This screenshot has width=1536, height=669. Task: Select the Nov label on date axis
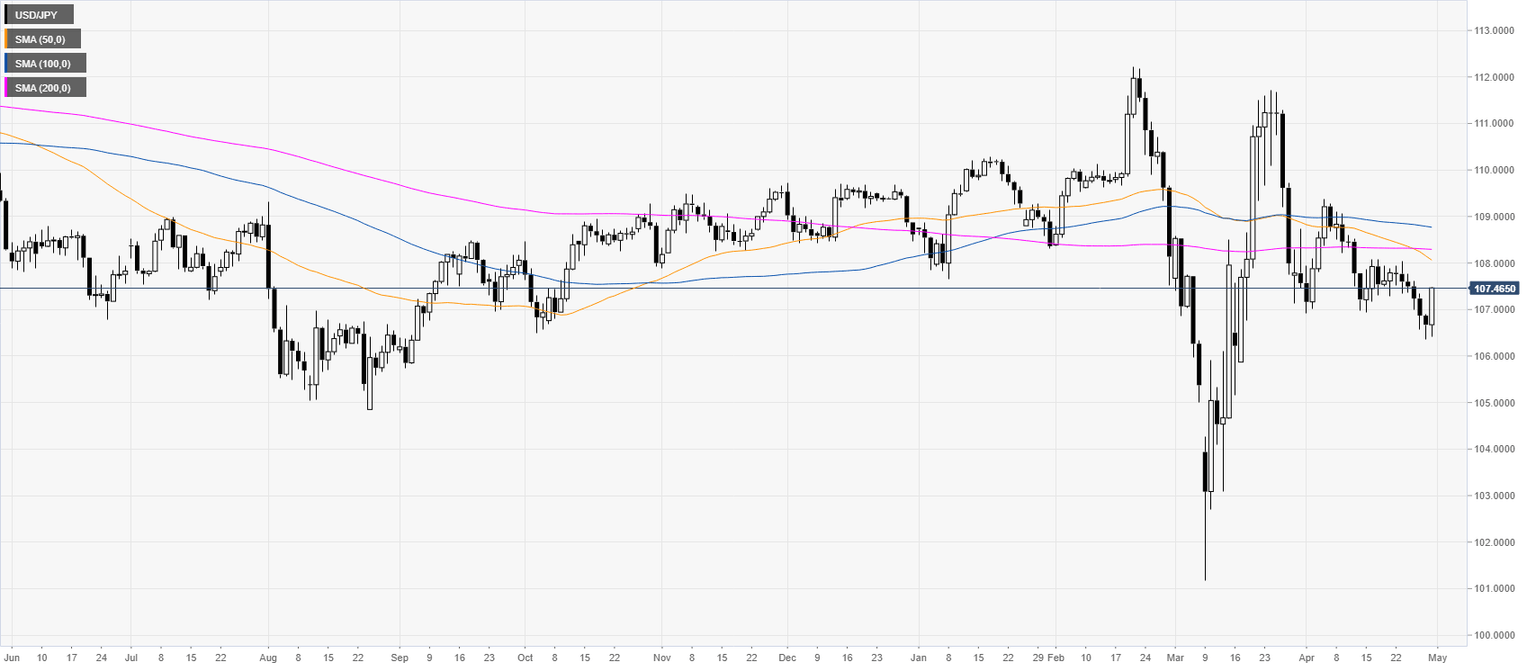coord(660,659)
